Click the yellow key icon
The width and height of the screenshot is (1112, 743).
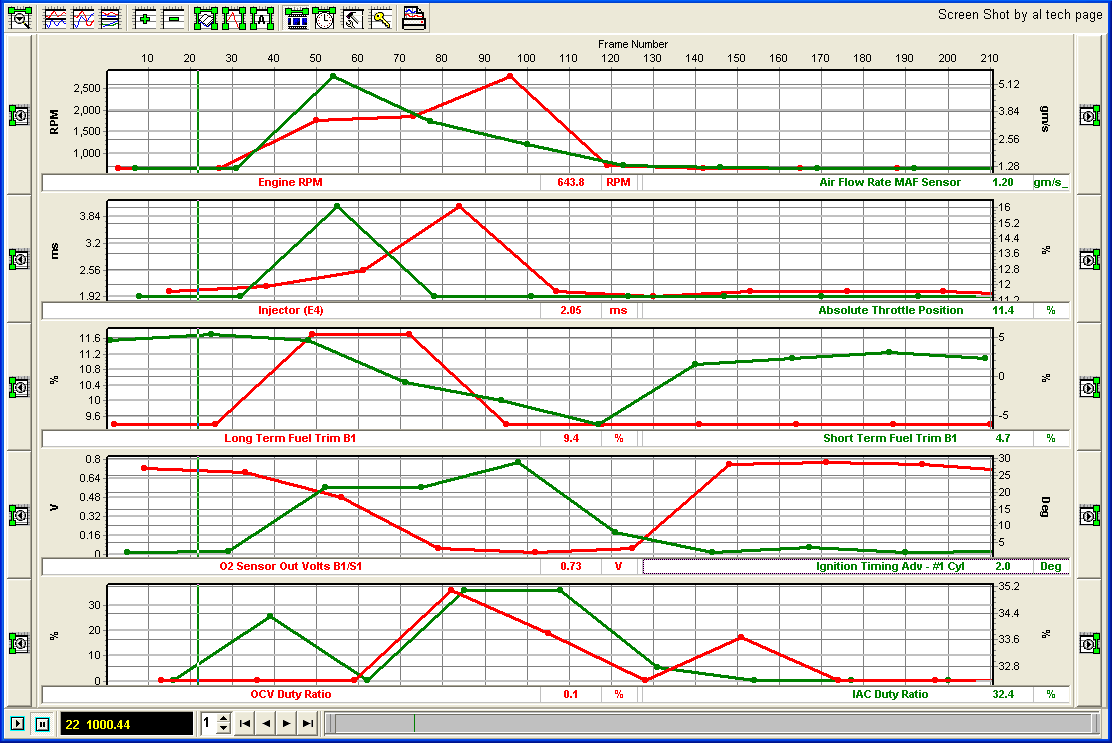(x=381, y=17)
